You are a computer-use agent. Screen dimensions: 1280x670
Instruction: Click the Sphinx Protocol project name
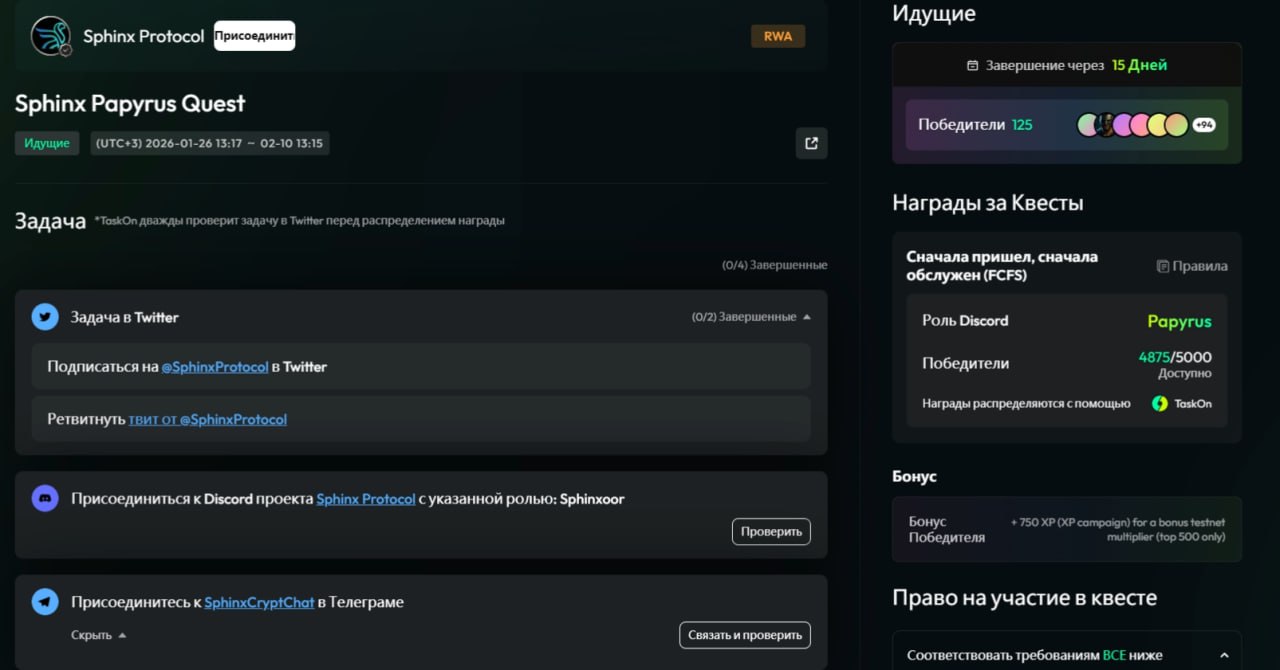pyautogui.click(x=143, y=36)
